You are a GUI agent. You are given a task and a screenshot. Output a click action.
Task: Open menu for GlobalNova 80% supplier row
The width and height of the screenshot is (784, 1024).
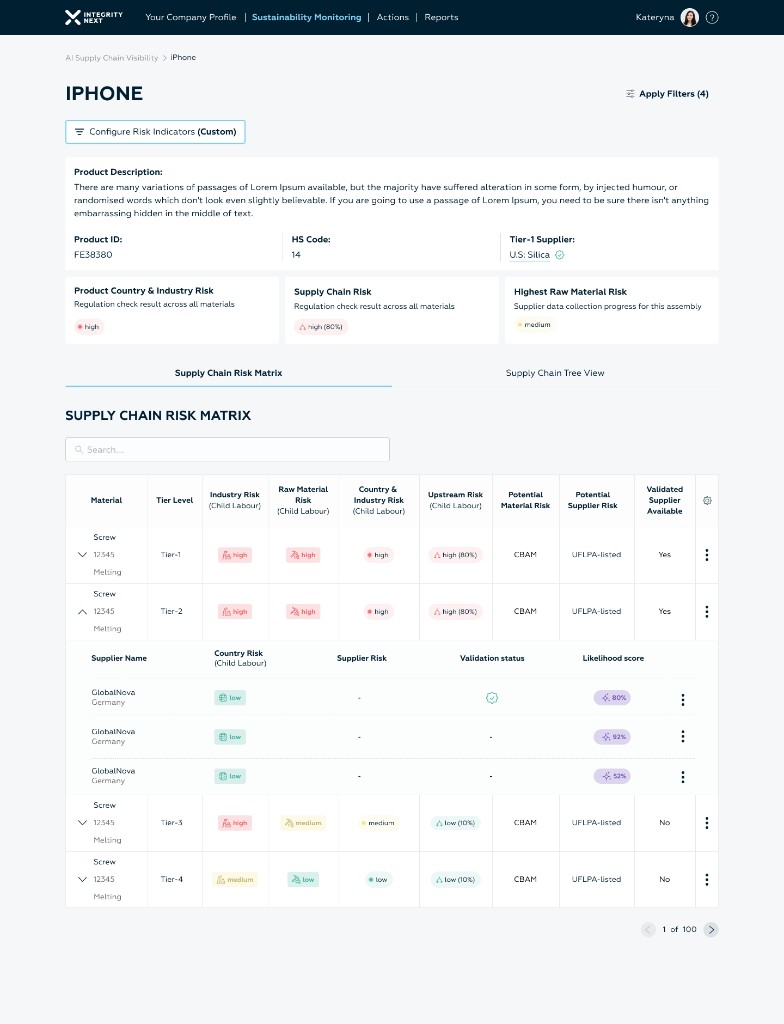[683, 699]
